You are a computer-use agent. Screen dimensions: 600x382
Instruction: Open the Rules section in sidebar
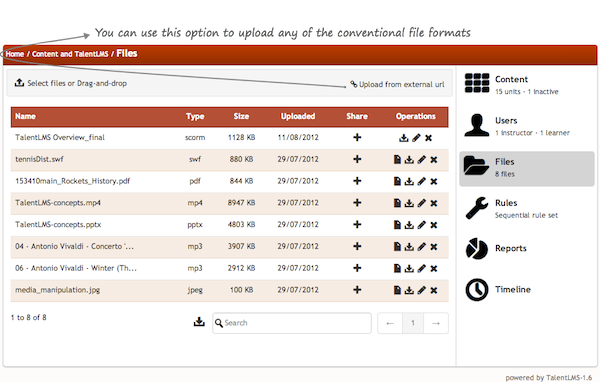(527, 208)
